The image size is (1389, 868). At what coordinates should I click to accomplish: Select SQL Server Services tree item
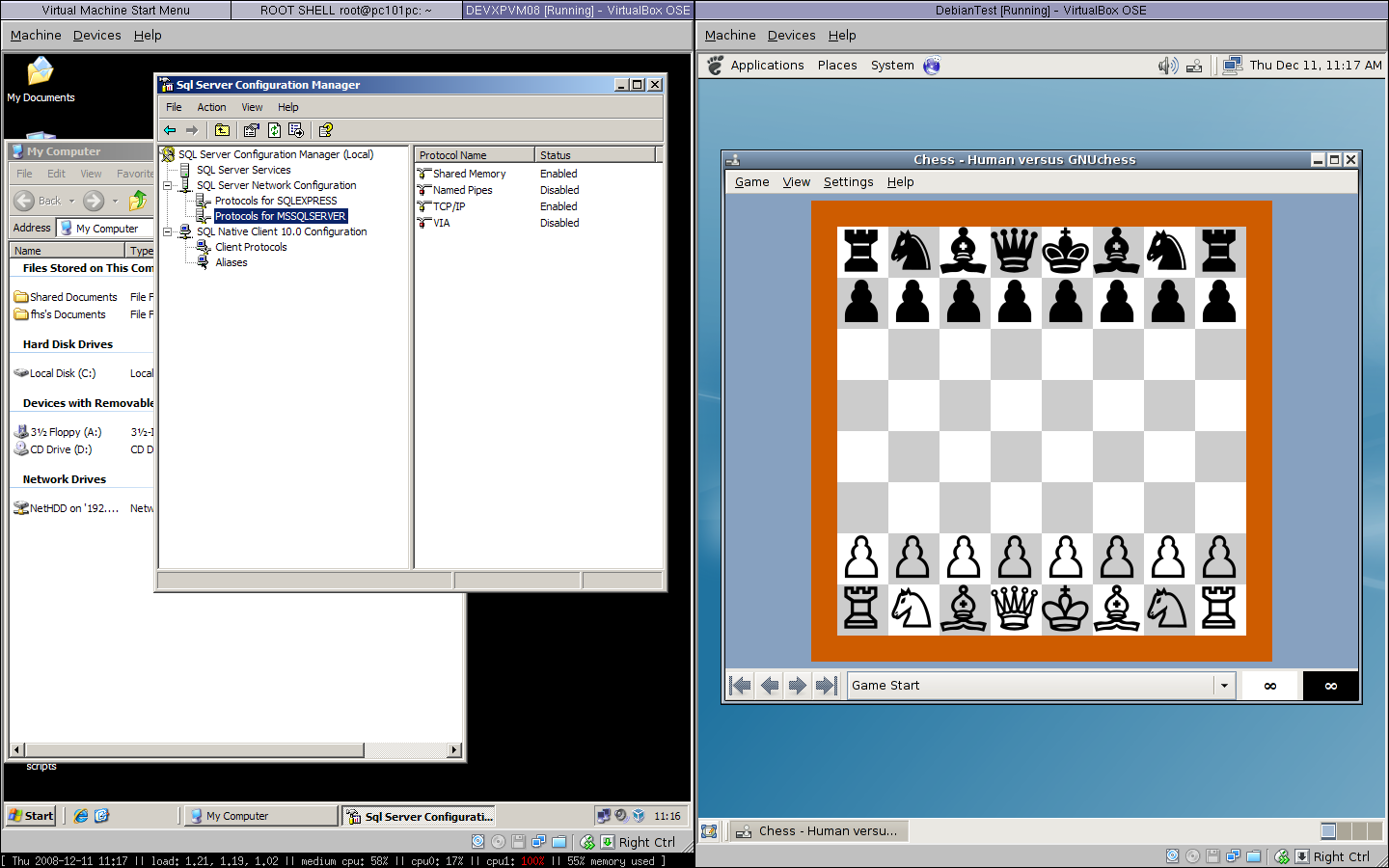244,170
